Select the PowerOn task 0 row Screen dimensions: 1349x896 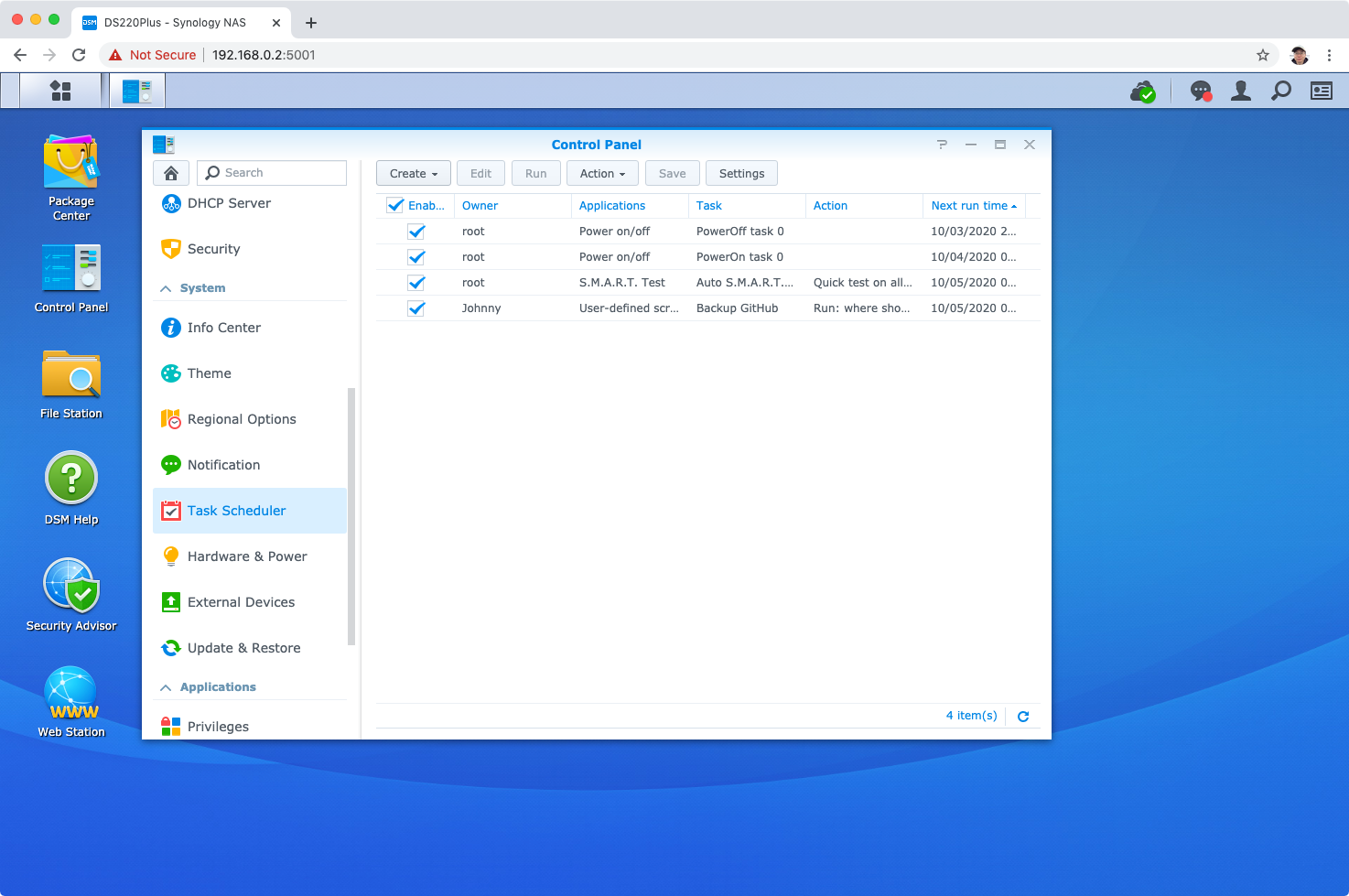point(707,257)
